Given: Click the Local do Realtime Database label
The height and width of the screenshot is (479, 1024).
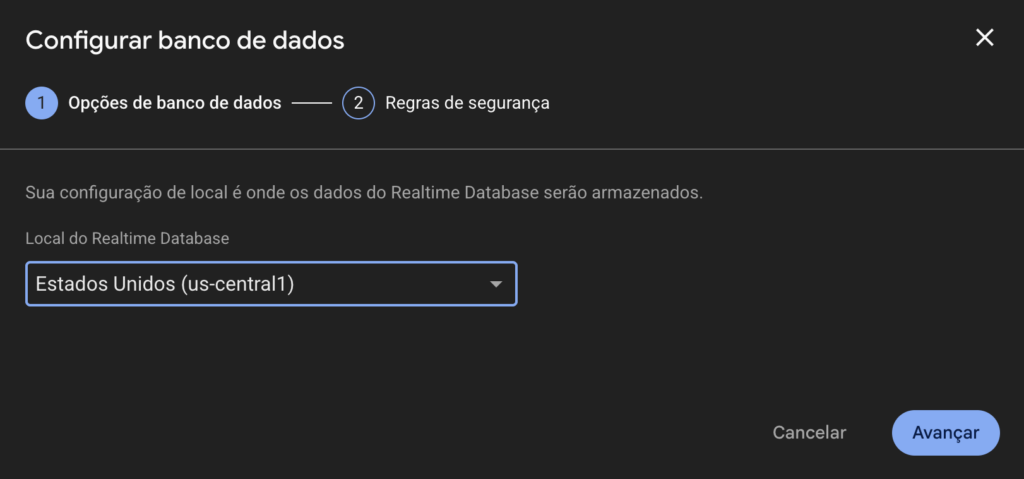Looking at the screenshot, I should [128, 239].
